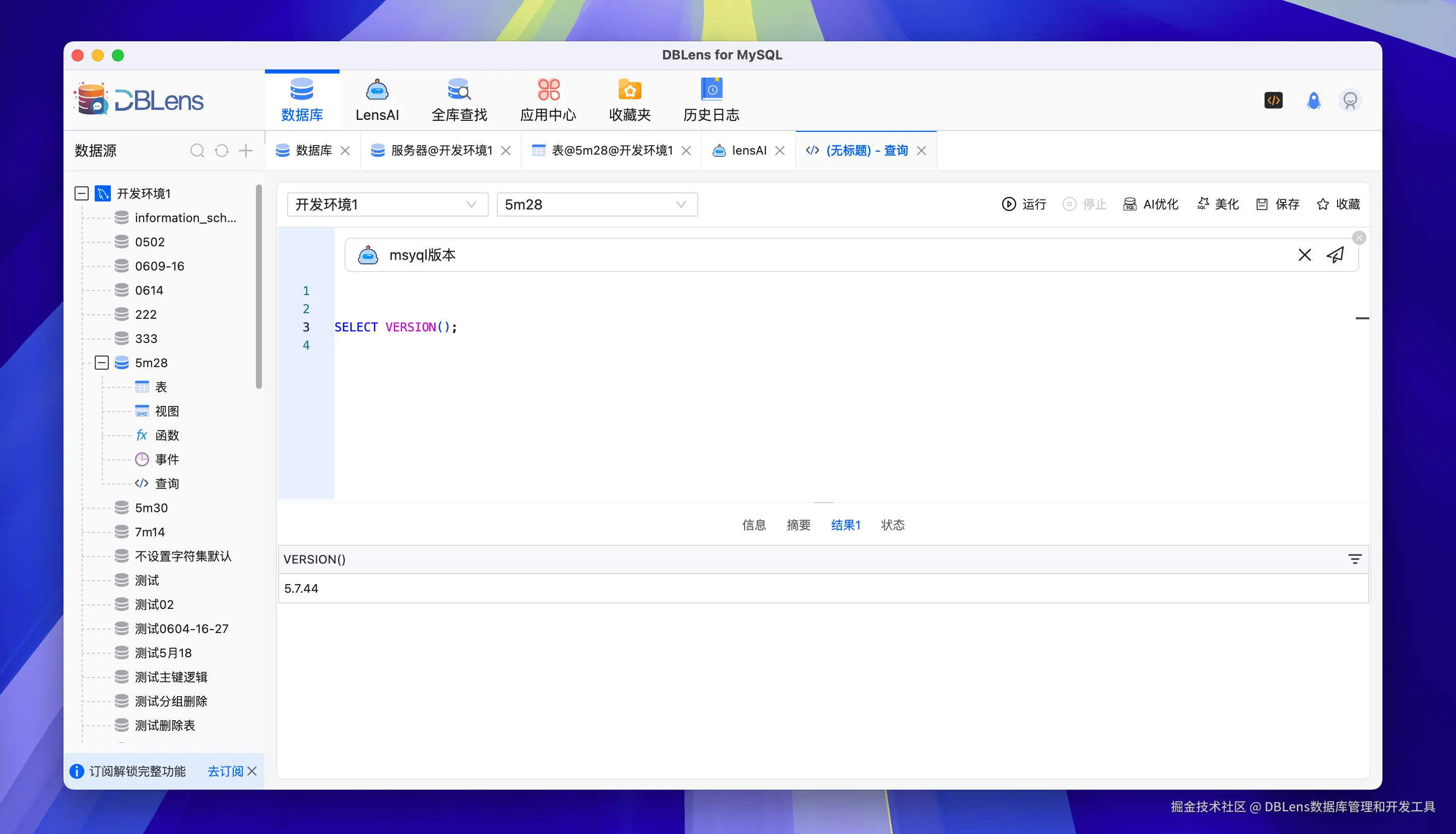This screenshot has height=834, width=1456.
Task: Open the LensAI assistant panel
Action: pos(376,99)
